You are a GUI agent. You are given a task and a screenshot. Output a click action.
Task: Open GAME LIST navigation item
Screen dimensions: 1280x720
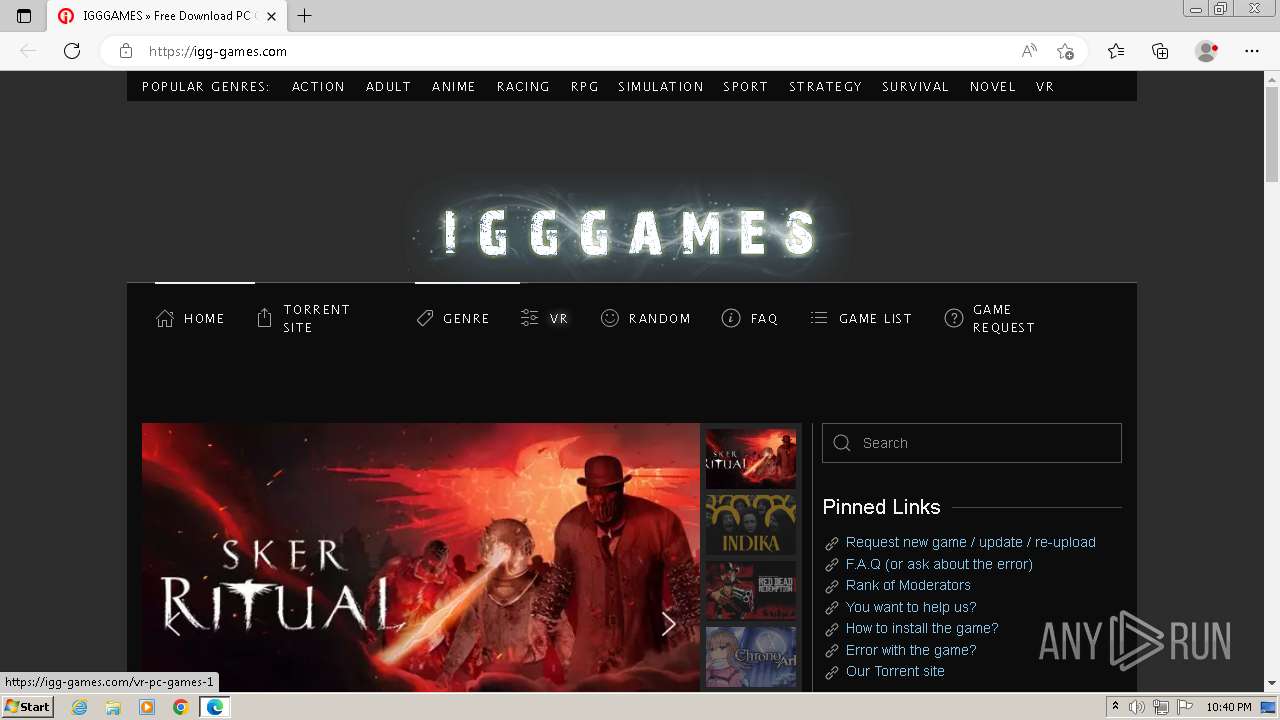pos(876,319)
